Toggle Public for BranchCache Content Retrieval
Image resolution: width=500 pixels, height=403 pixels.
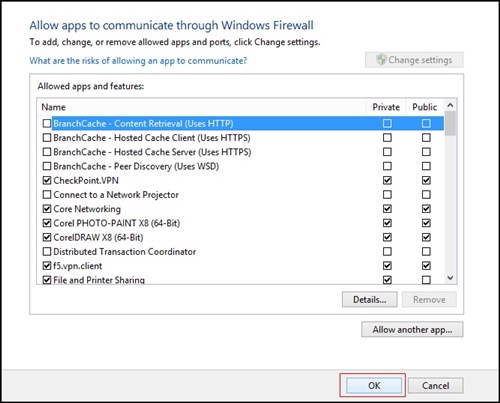[x=426, y=123]
